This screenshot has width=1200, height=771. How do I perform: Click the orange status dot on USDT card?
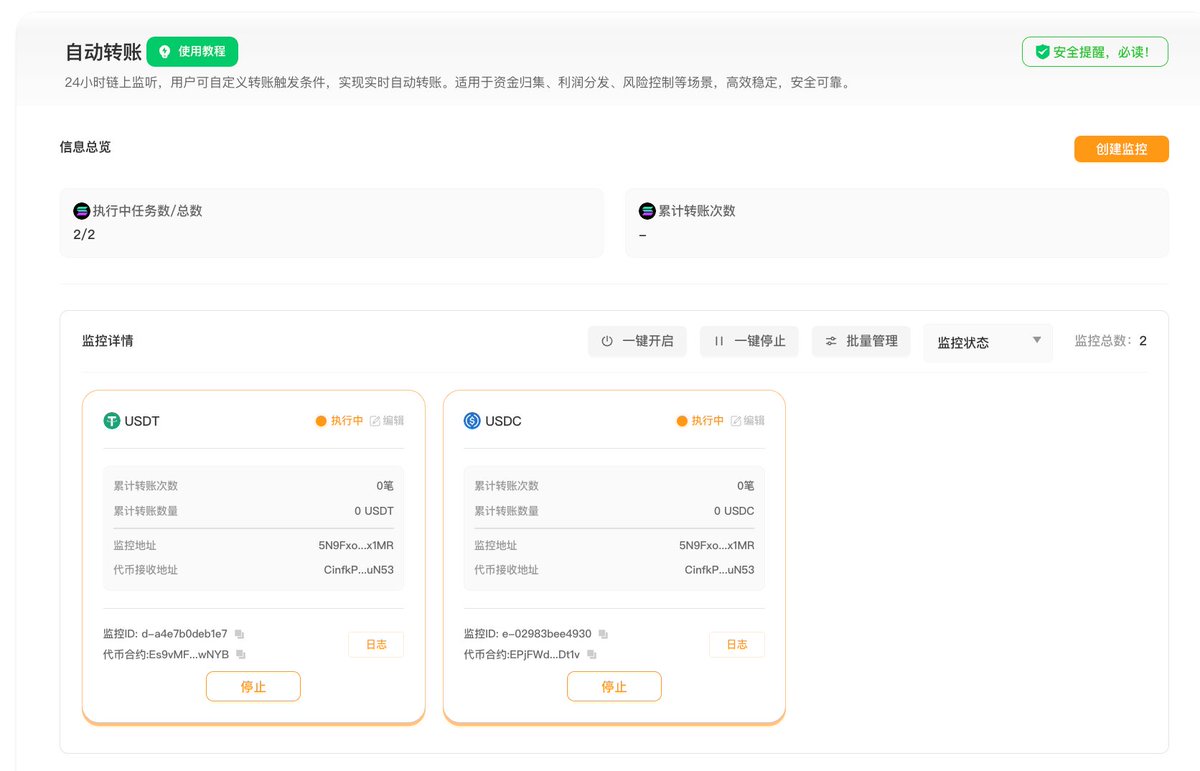[x=321, y=421]
